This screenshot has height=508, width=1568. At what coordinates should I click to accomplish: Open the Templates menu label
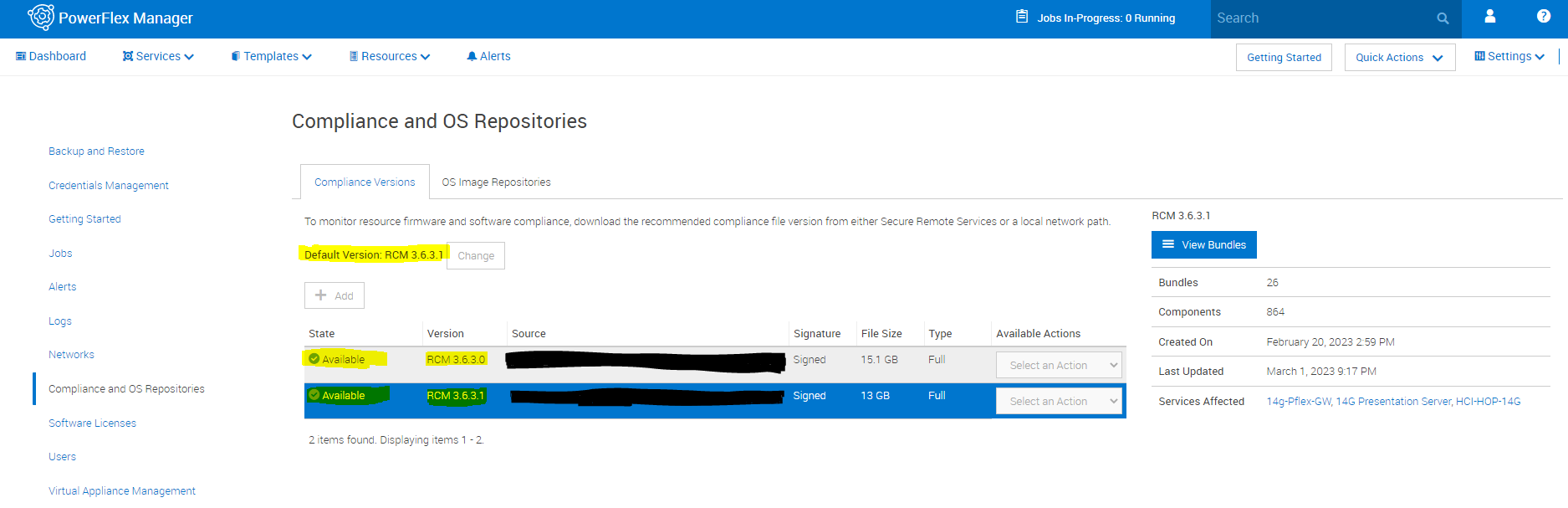tap(271, 56)
